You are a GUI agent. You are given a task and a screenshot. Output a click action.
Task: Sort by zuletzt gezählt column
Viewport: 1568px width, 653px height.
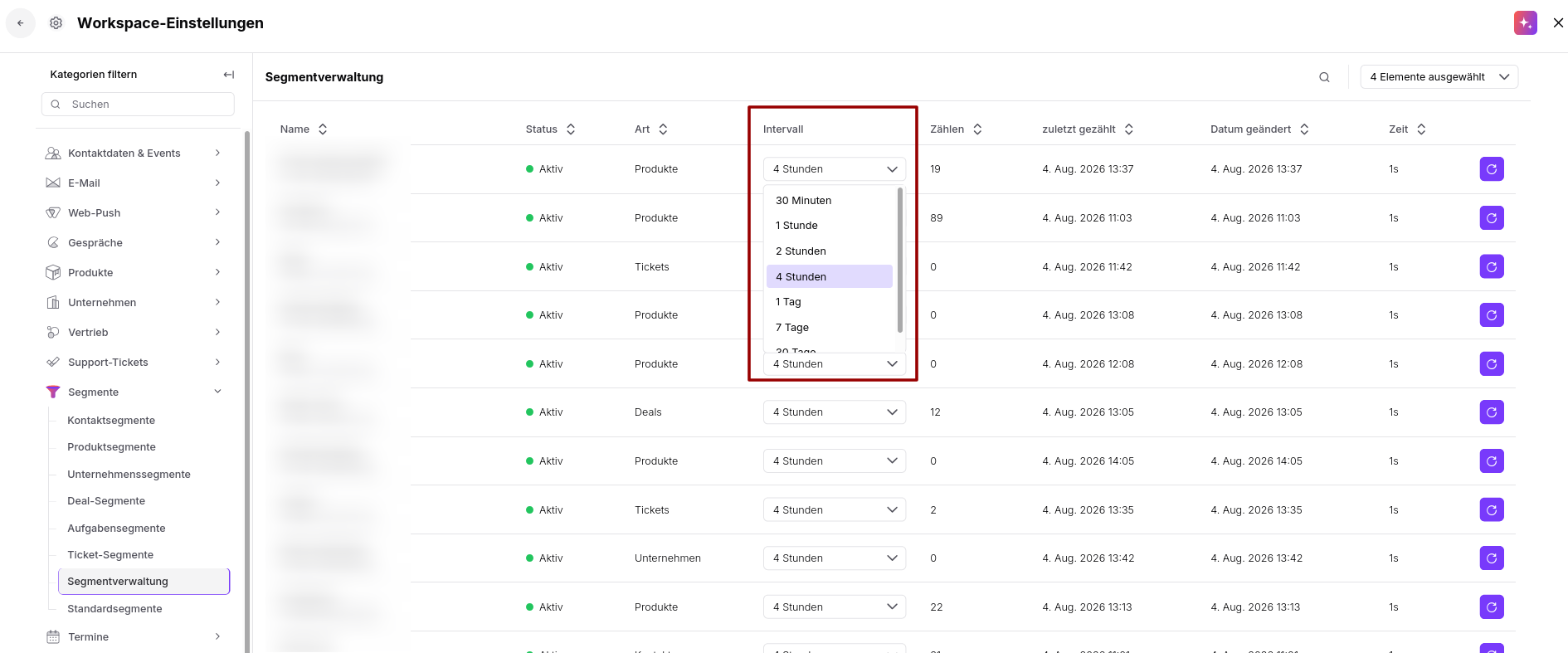[1129, 129]
